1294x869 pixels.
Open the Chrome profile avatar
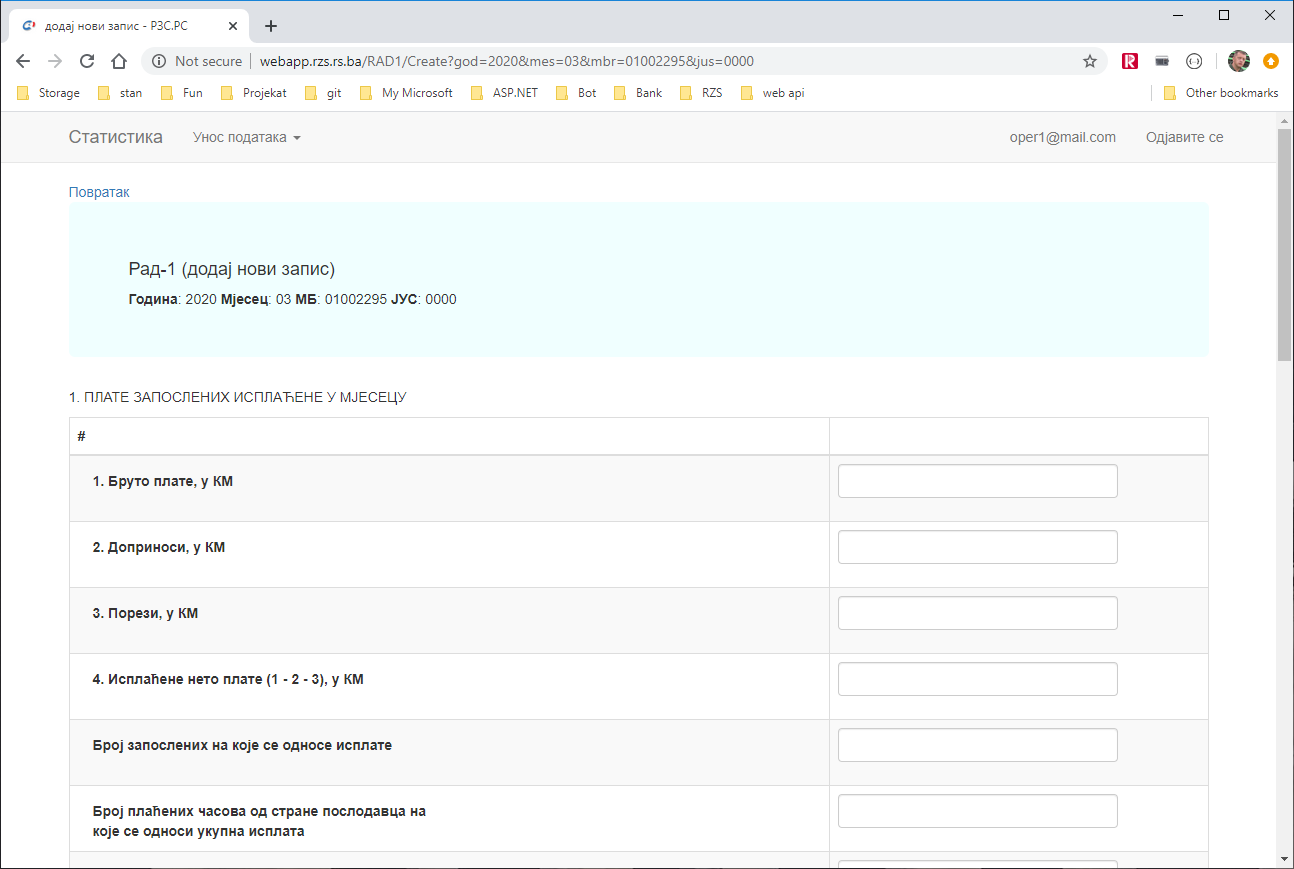(x=1239, y=61)
